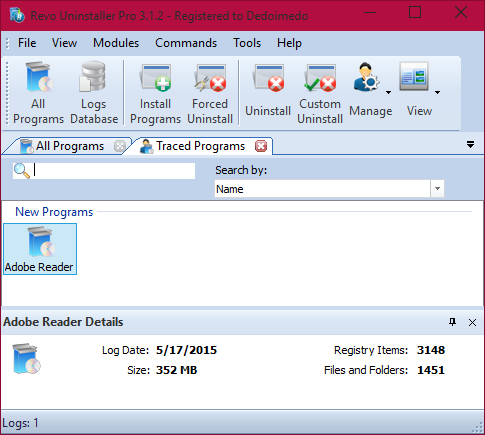The width and height of the screenshot is (485, 435).
Task: Click the Size value 352 MB
Action: pyautogui.click(x=177, y=370)
